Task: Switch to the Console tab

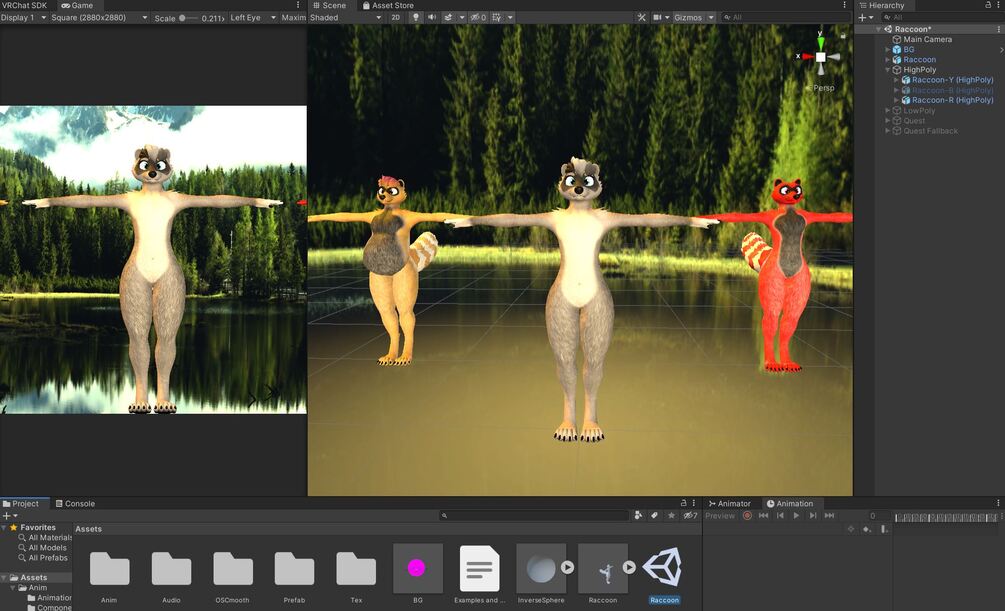Action: pos(75,503)
